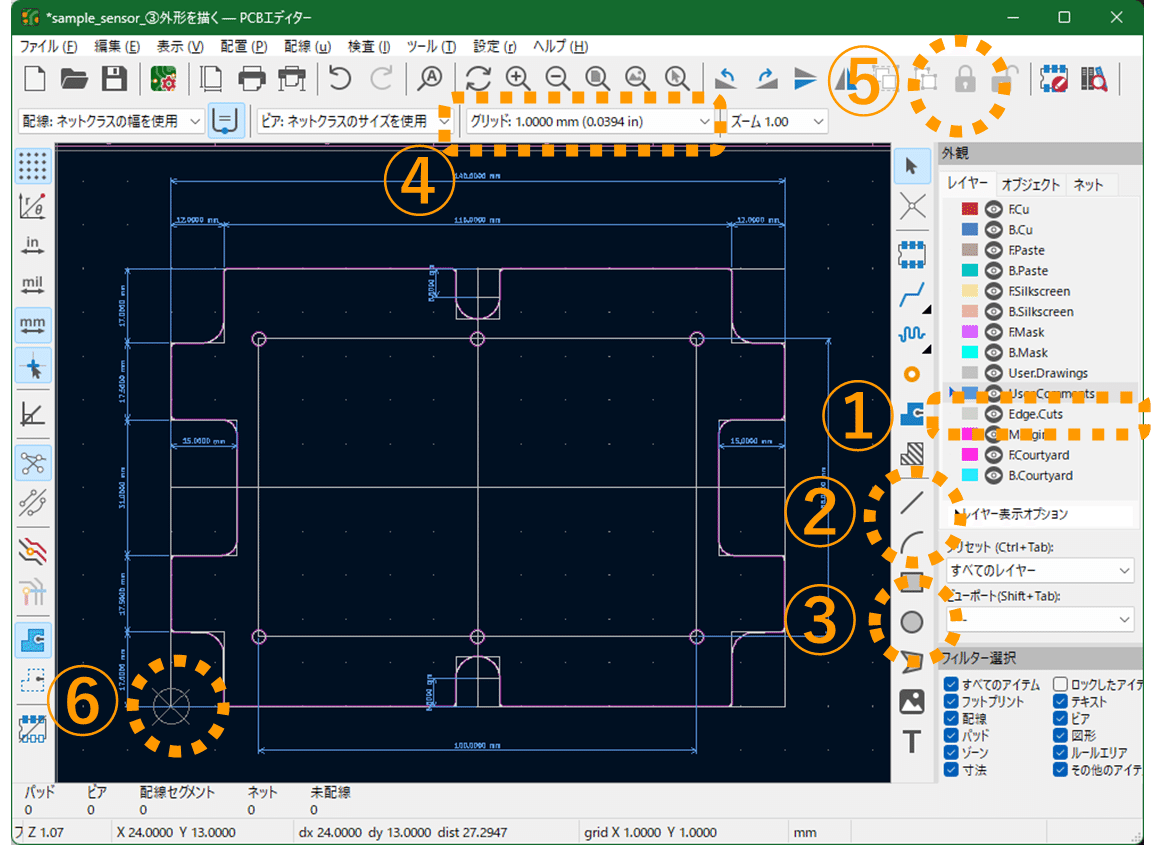The height and width of the screenshot is (845, 1151).
Task: Hide the F.Cu layer eye icon
Action: pos(993,209)
